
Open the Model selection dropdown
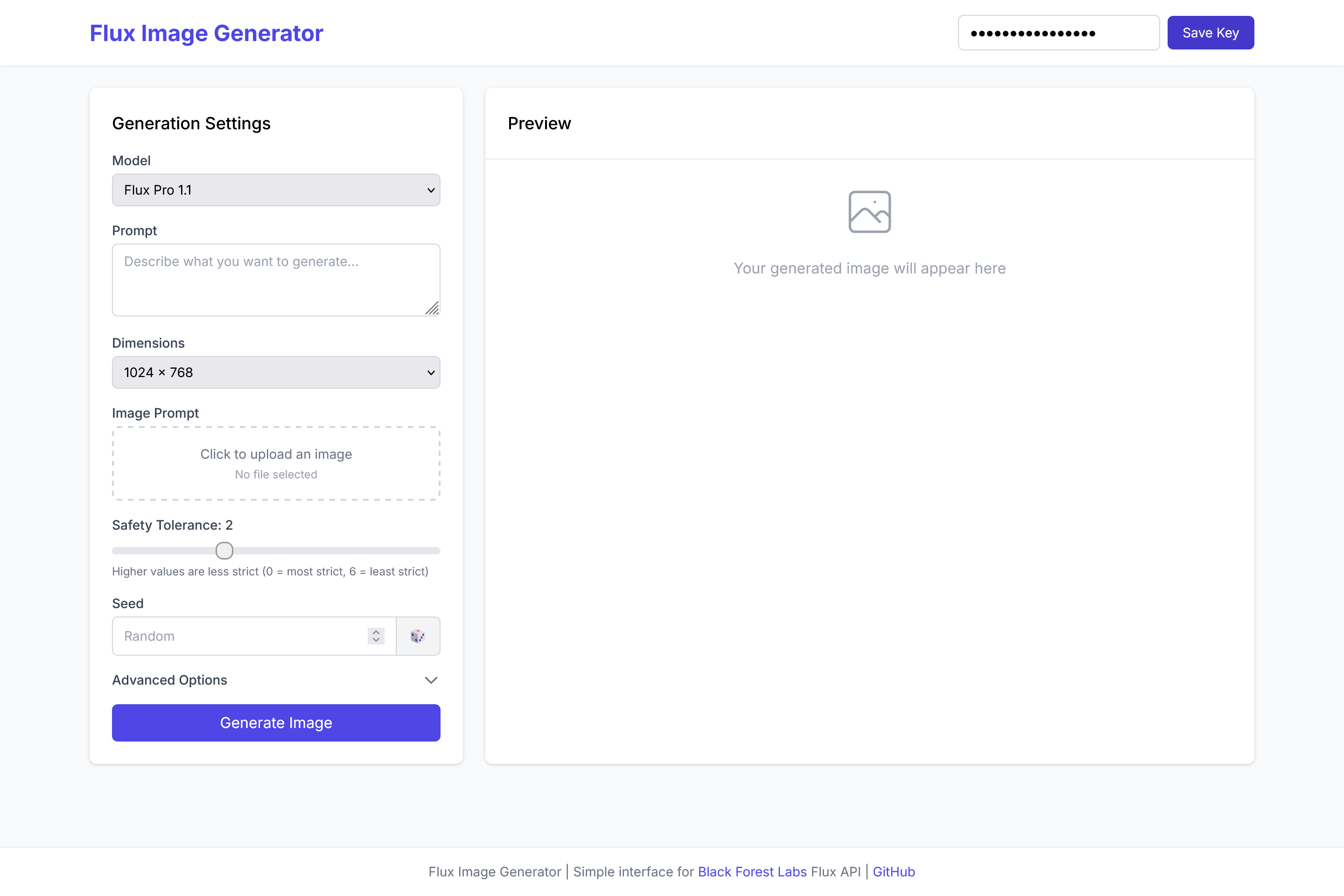coord(276,190)
